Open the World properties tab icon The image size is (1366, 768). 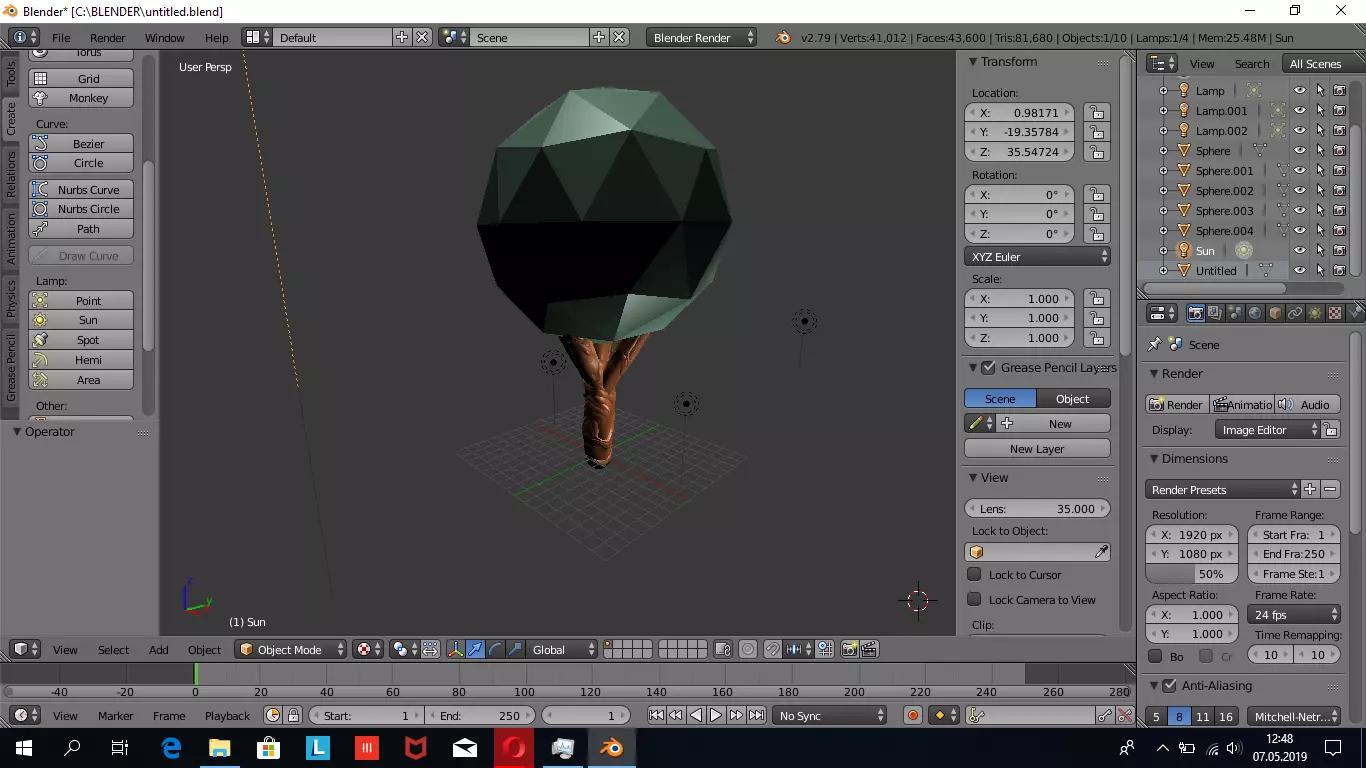click(1255, 313)
